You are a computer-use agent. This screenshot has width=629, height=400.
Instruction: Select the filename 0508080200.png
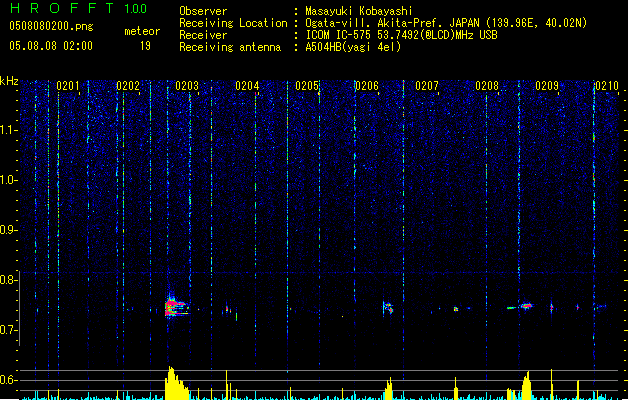click(x=51, y=26)
